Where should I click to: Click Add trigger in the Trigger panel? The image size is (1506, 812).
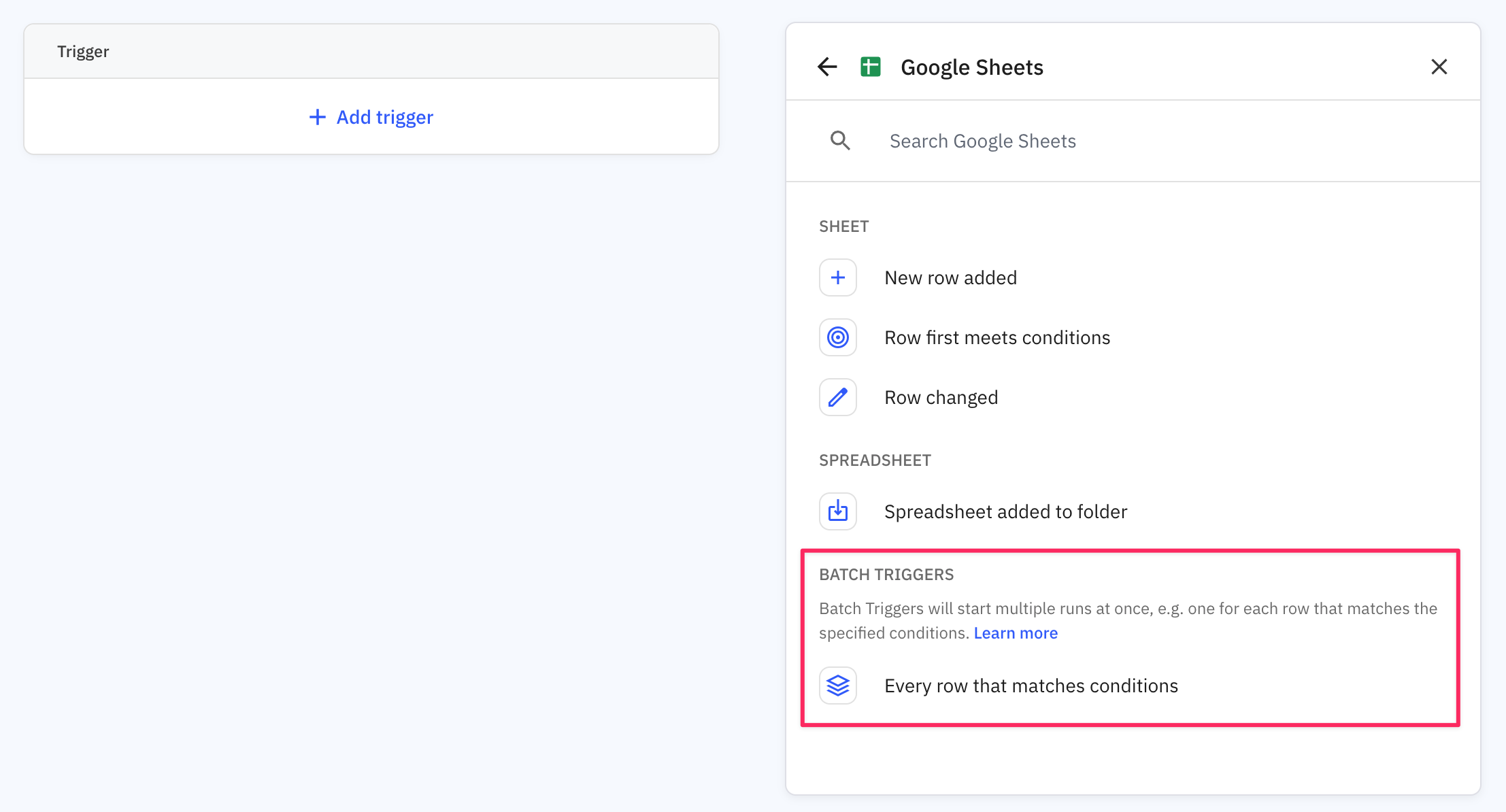(x=371, y=116)
